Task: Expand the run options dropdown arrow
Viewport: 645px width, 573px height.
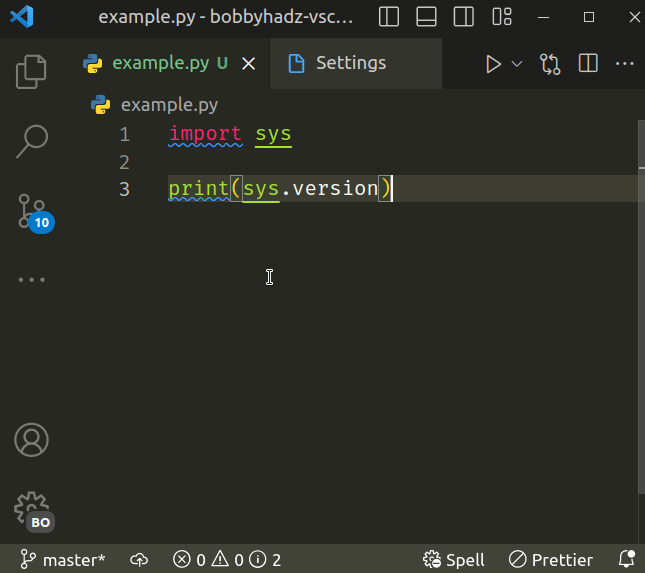Action: [x=517, y=64]
